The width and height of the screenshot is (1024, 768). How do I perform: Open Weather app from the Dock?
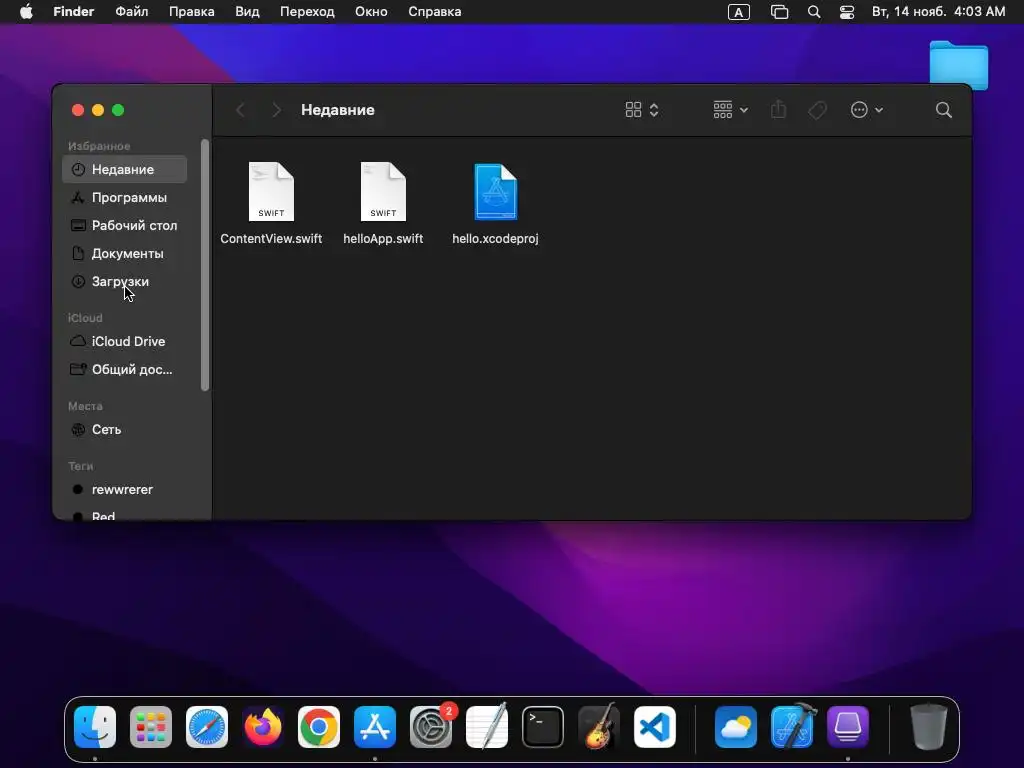(x=736, y=727)
